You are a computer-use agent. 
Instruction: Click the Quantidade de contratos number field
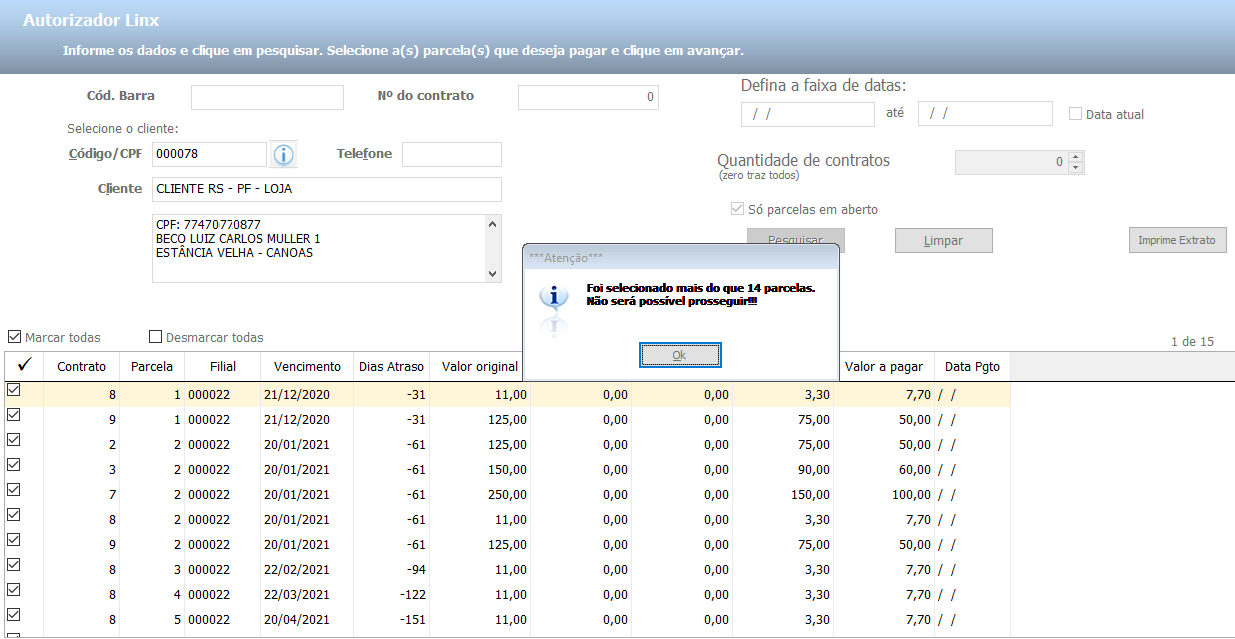click(1011, 162)
